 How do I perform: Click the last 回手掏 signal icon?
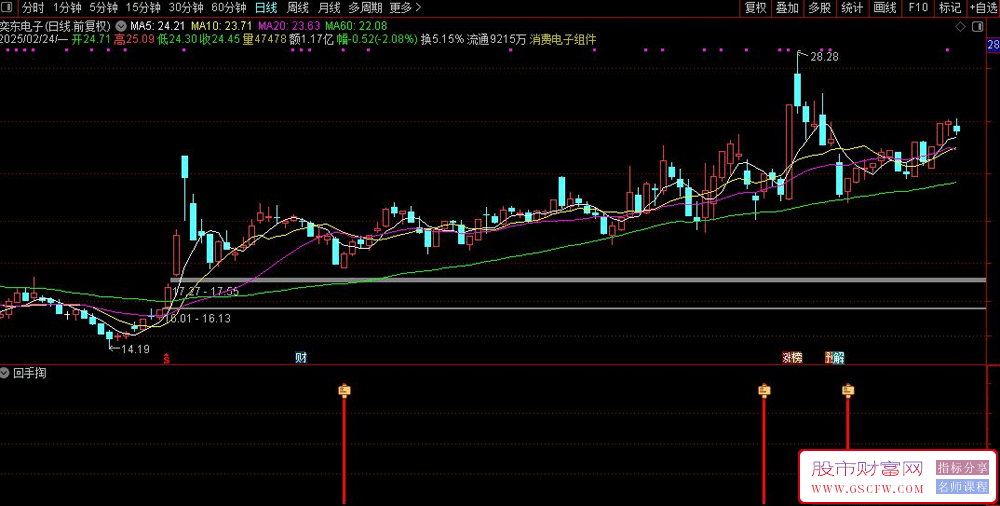coord(848,390)
